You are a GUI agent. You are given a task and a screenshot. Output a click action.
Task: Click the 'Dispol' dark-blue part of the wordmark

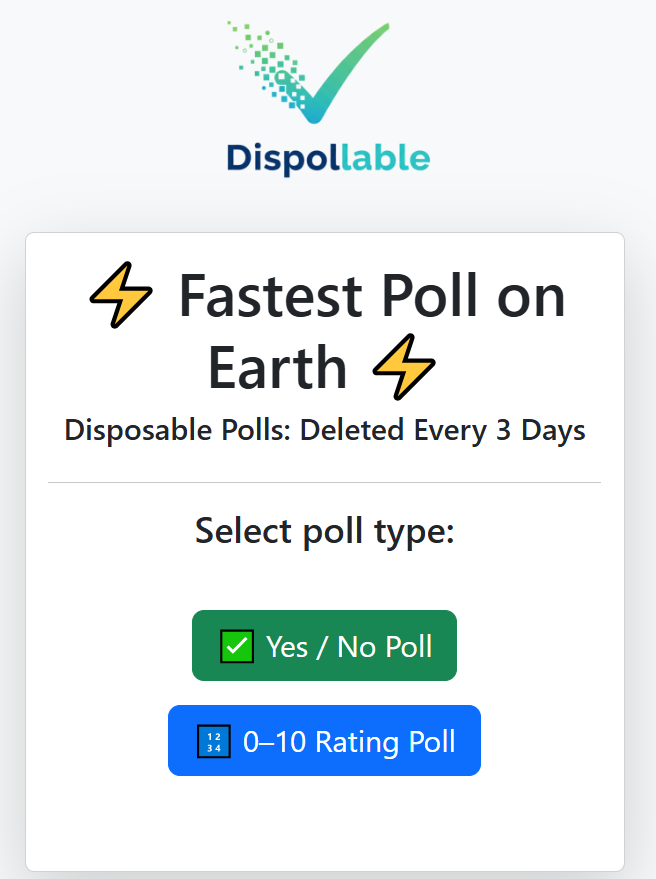[280, 158]
